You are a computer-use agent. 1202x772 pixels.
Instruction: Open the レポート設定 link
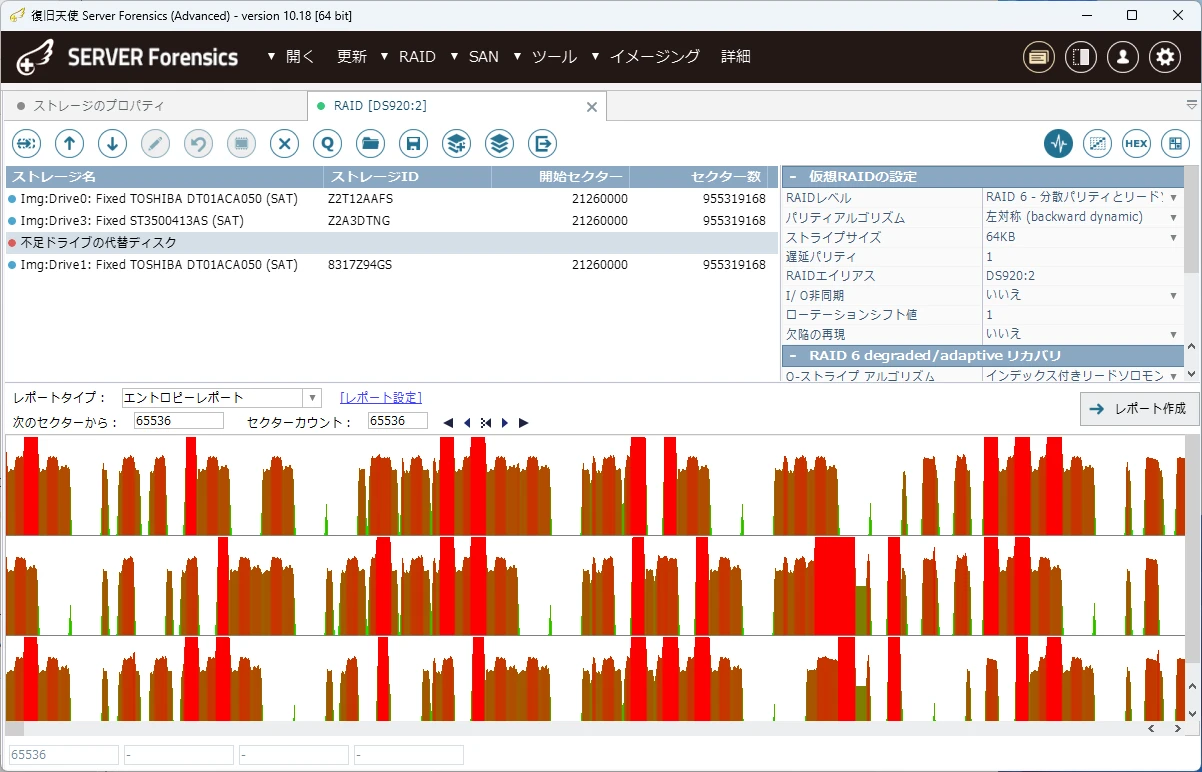[381, 398]
